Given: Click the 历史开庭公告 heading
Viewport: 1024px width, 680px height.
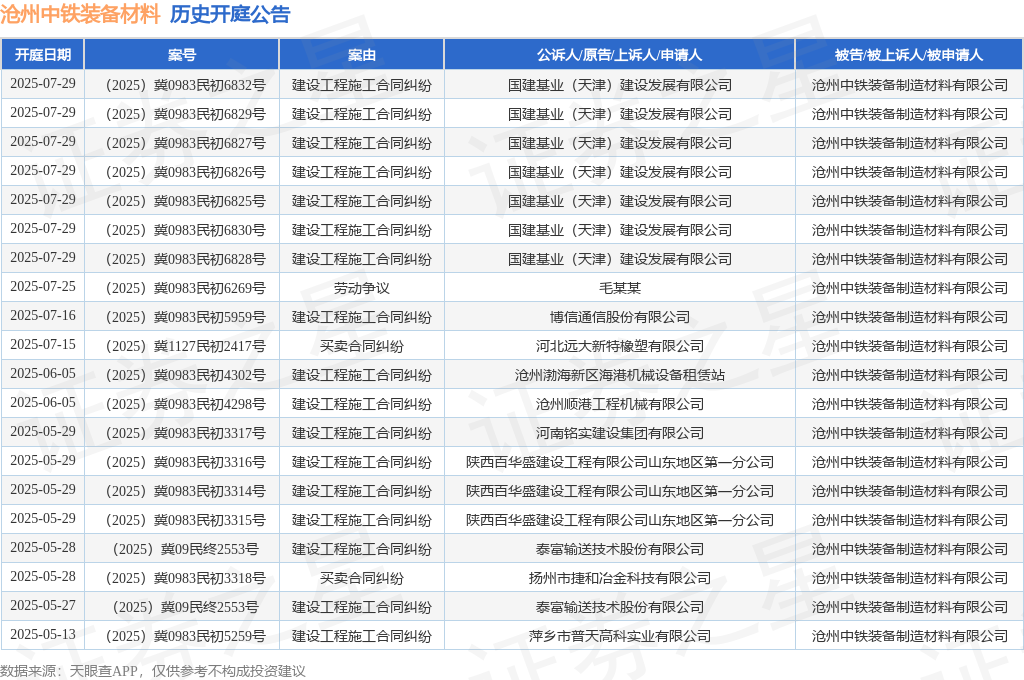Looking at the screenshot, I should pyautogui.click(x=230, y=14).
